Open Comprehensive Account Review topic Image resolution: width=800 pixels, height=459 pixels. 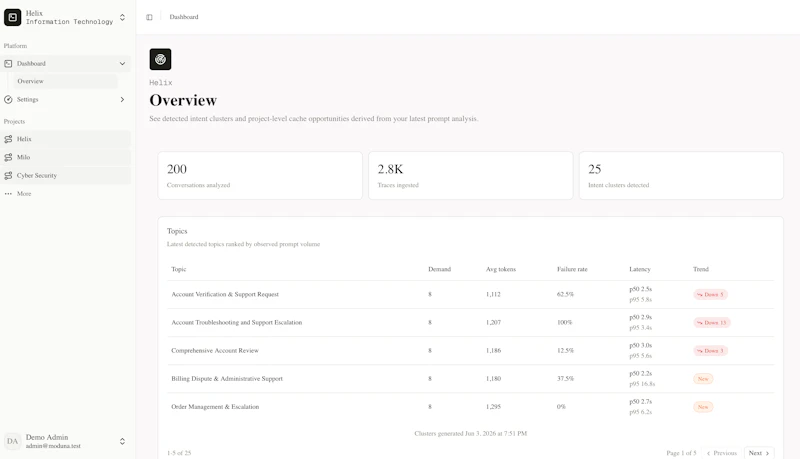[x=215, y=350]
